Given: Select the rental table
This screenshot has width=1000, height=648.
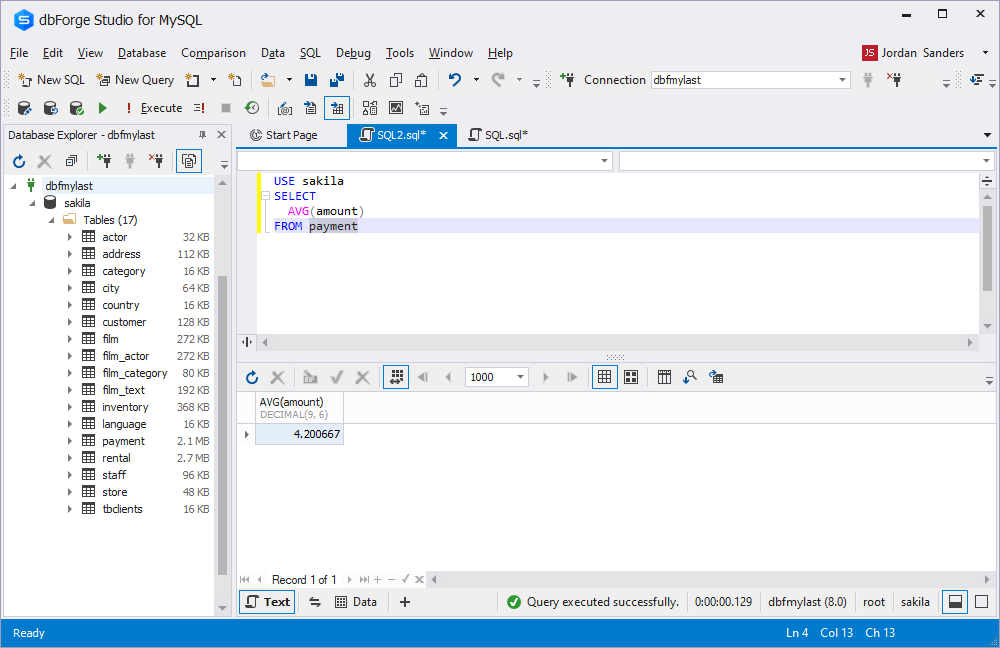Looking at the screenshot, I should coord(116,458).
